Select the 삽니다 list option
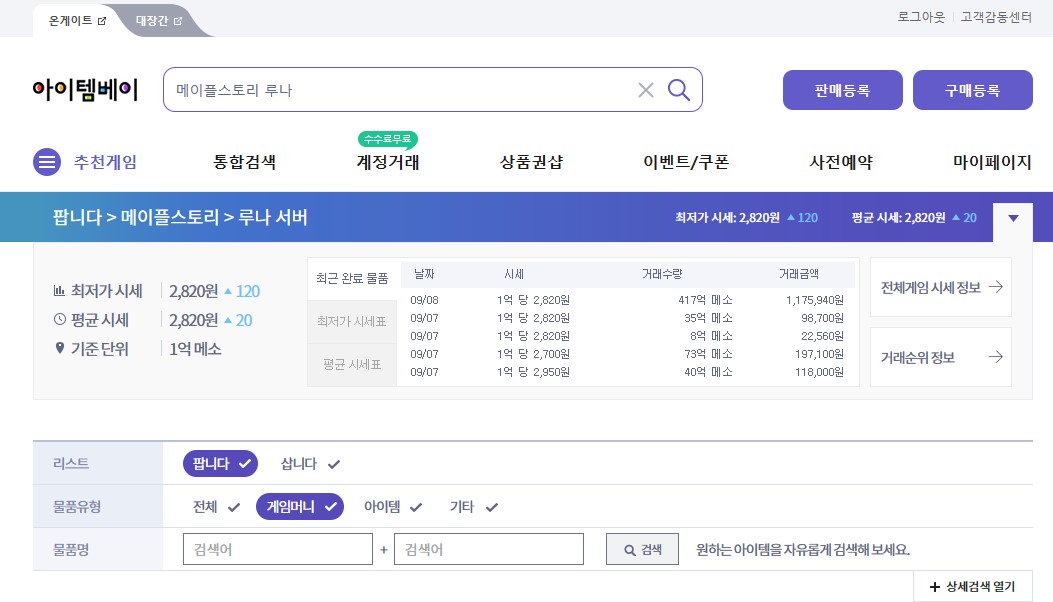1053x602 pixels. 310,464
